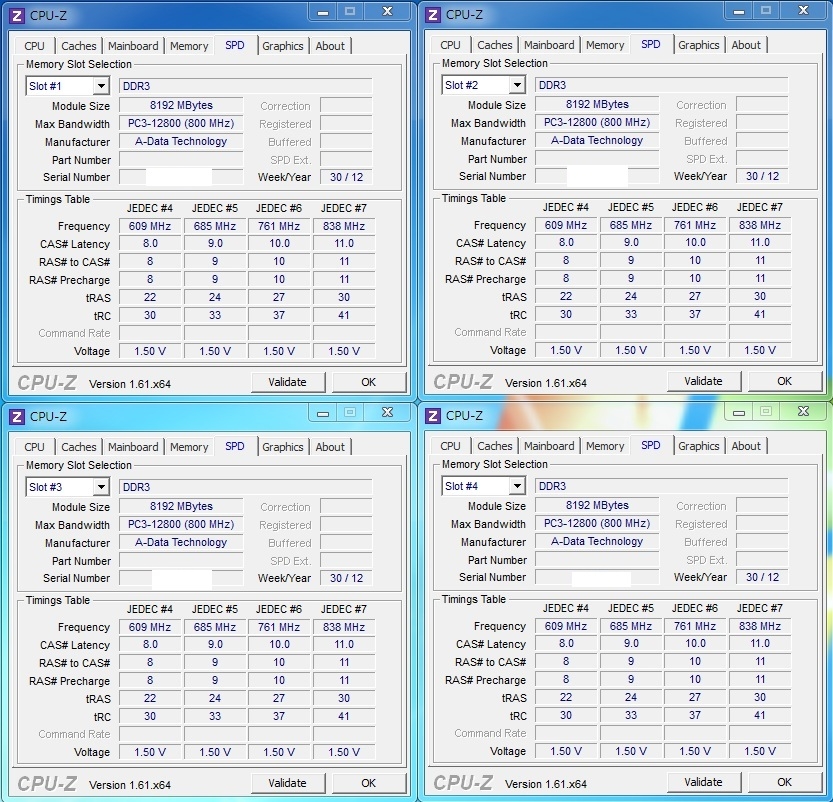Open the Slot #1 memory slot dropdown
The width and height of the screenshot is (833, 802).
coord(100,86)
